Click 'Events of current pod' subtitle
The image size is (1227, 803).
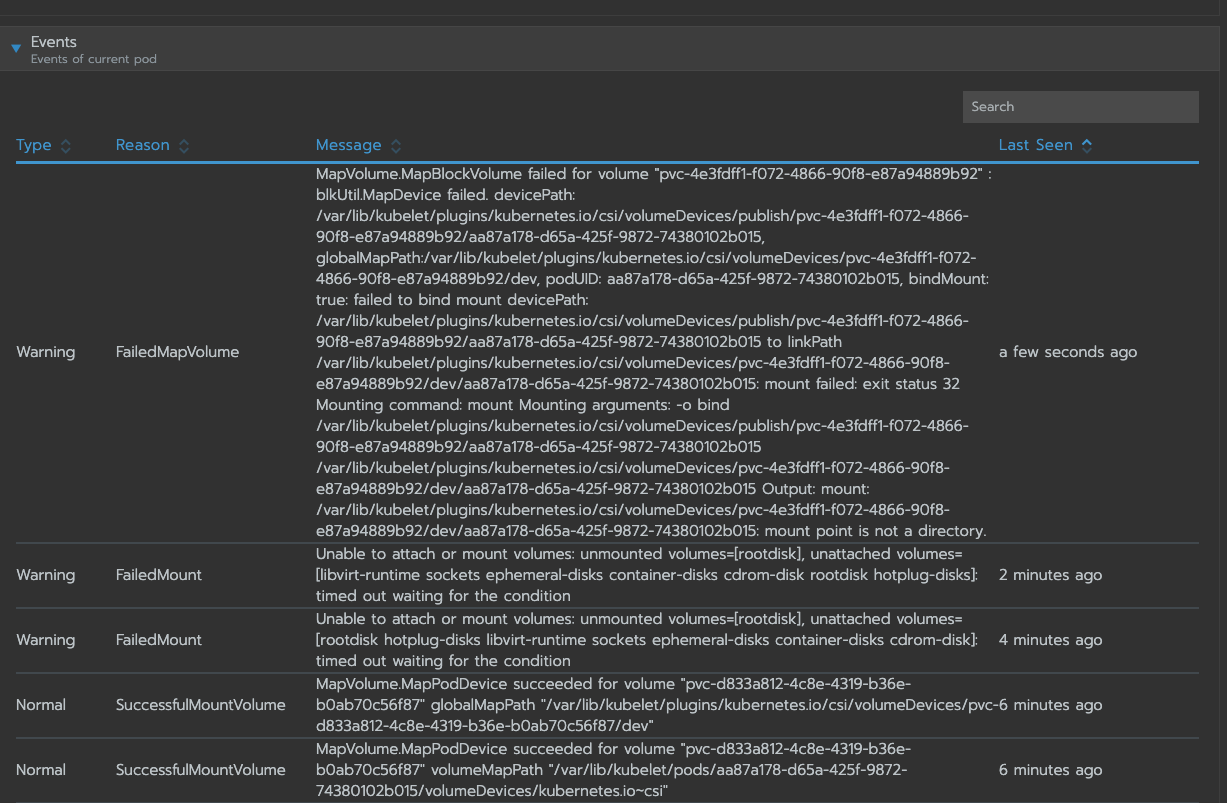[x=94, y=59]
